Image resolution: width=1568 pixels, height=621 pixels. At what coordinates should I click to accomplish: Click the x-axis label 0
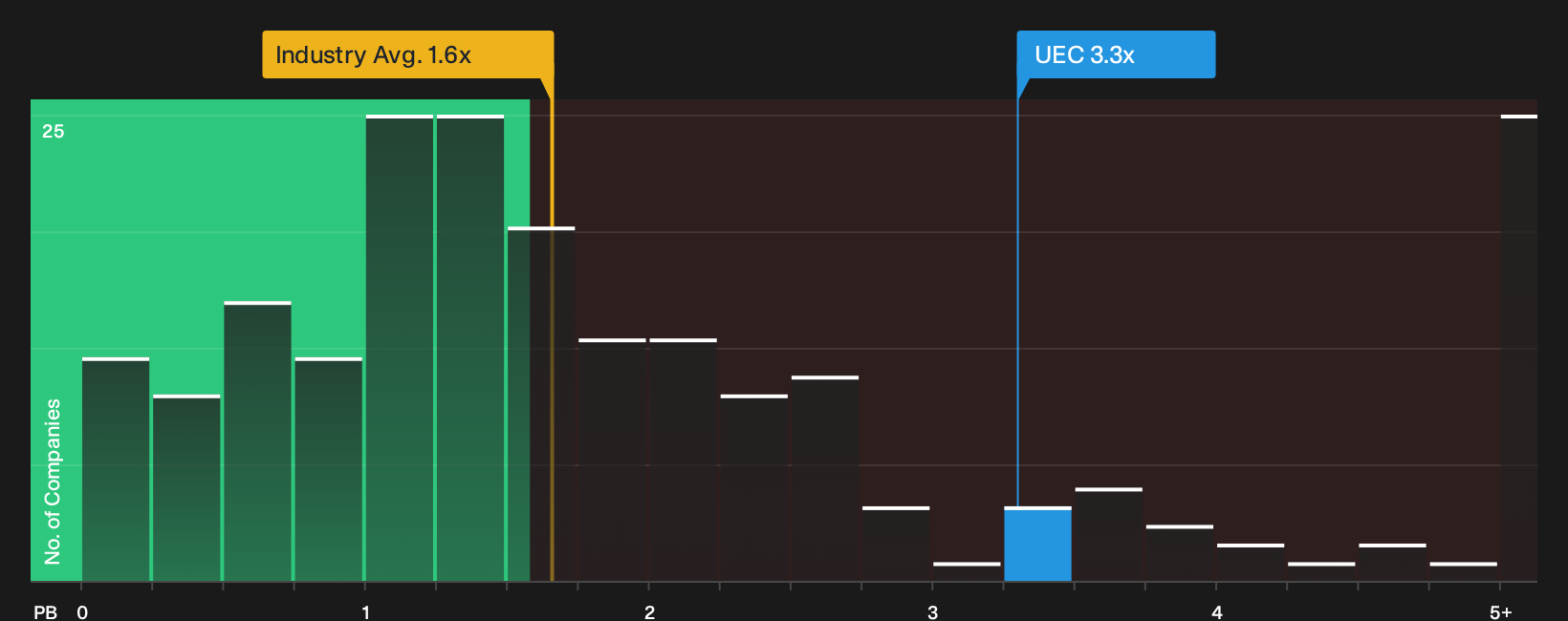pos(82,612)
